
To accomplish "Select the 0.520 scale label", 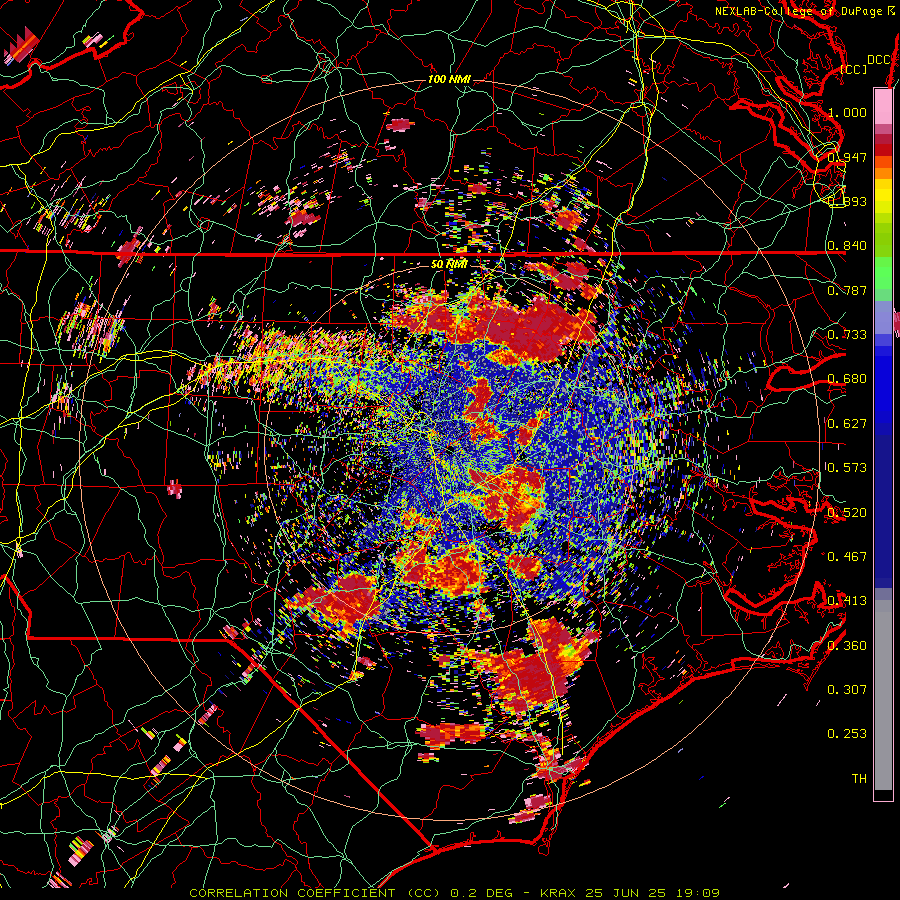I will [x=847, y=513].
